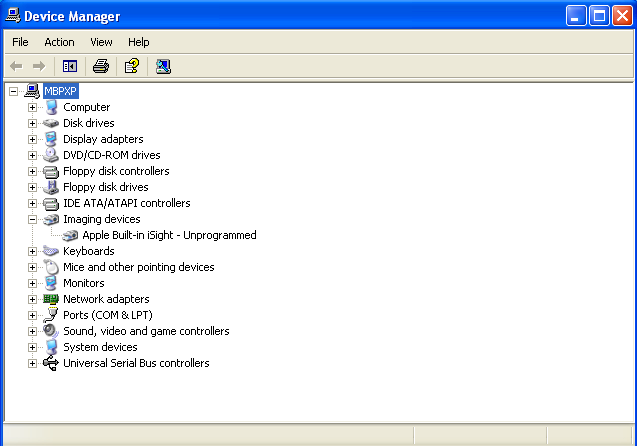The width and height of the screenshot is (637, 446).
Task: Select Apple Built-in iSight - Unprogrammed
Action: (x=169, y=235)
